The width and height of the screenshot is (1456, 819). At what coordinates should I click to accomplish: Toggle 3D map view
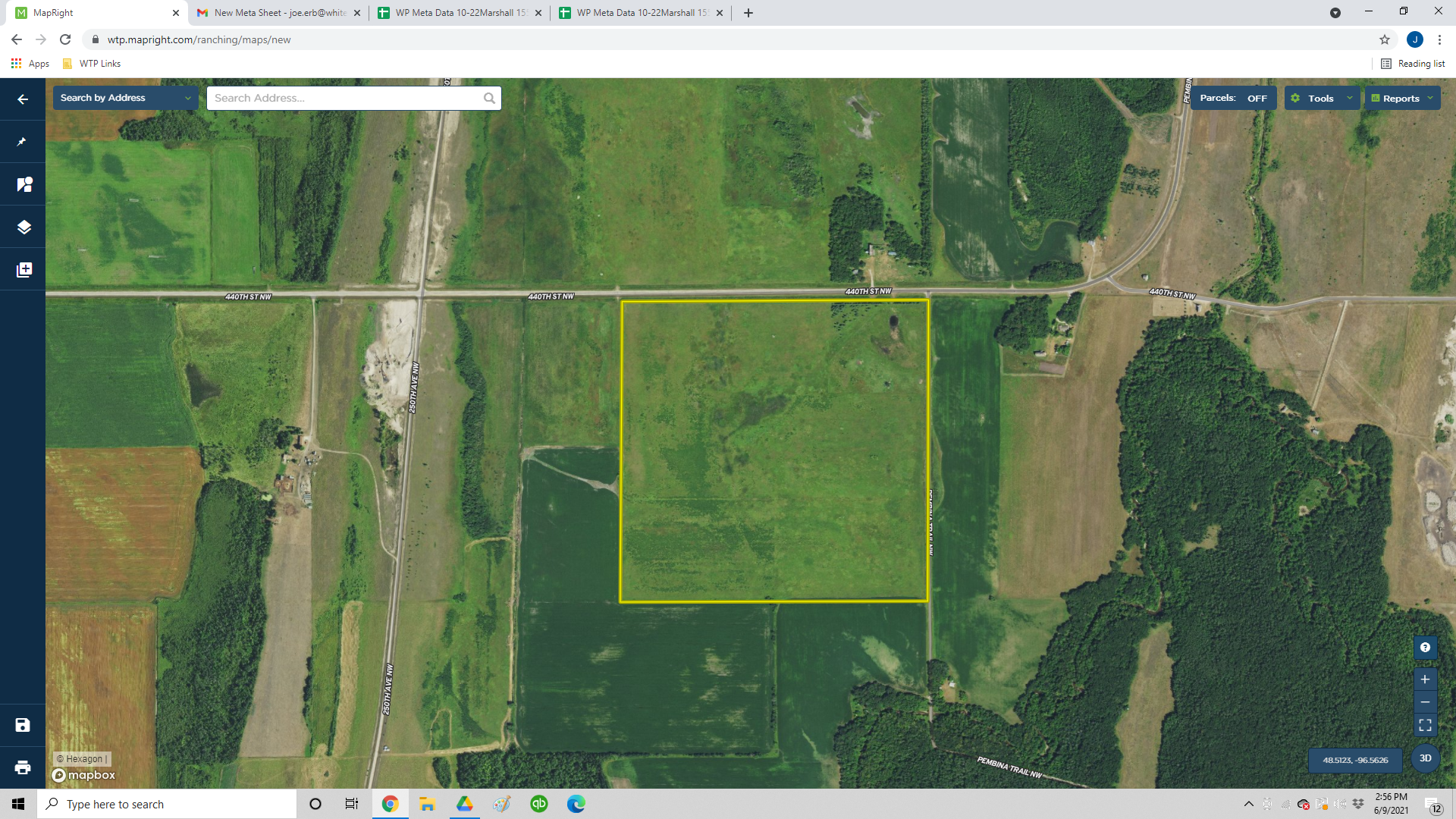click(x=1425, y=758)
